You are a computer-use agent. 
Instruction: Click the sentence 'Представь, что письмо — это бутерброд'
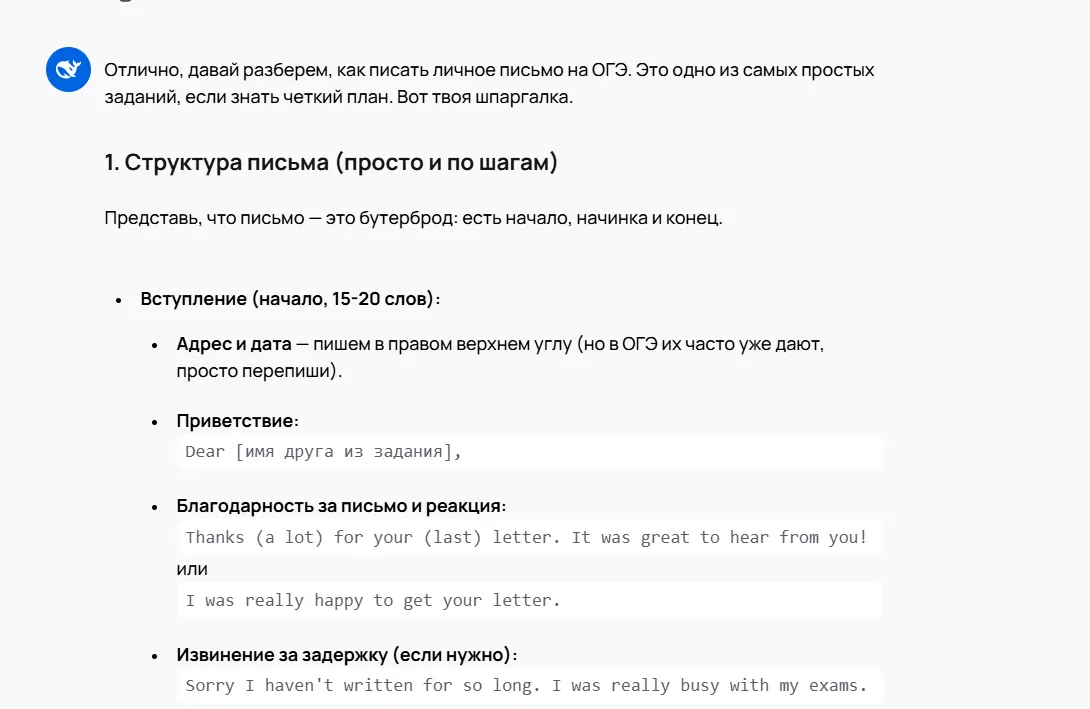point(281,218)
